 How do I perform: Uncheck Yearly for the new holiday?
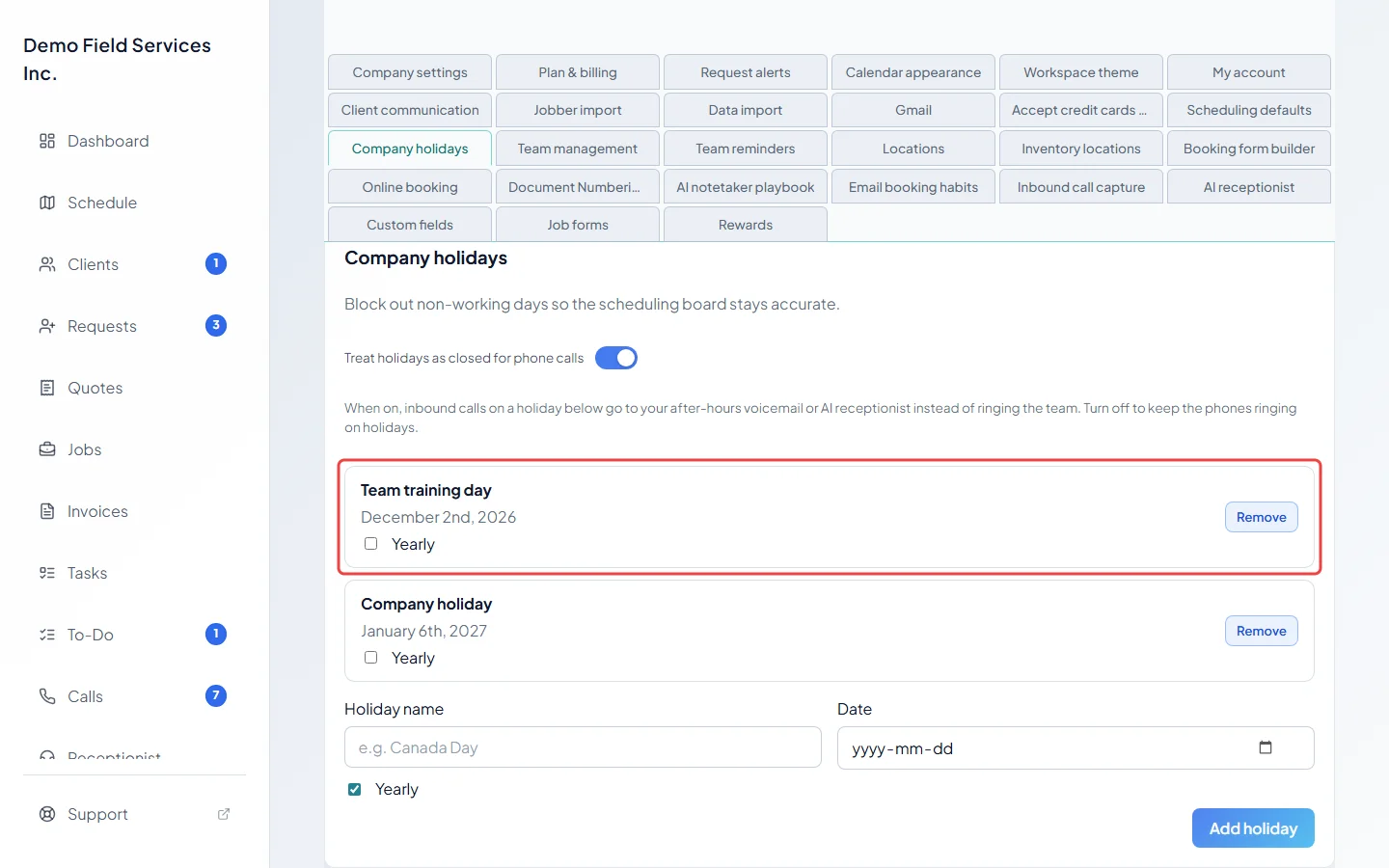355,789
